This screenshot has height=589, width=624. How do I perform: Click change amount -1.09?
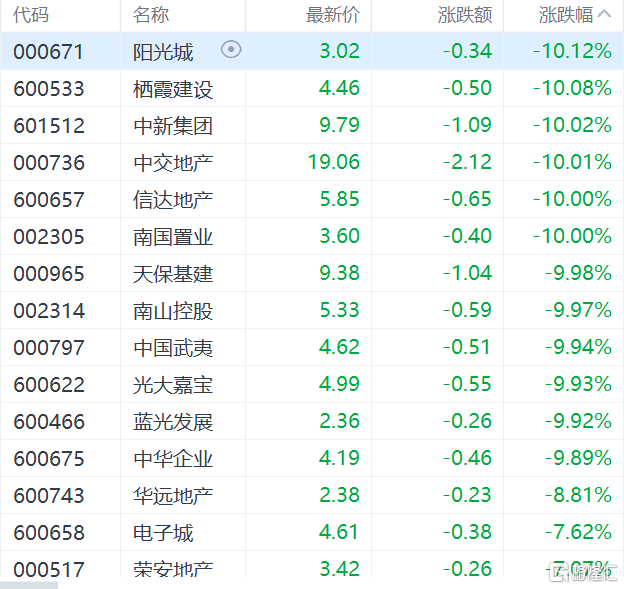pyautogui.click(x=468, y=125)
